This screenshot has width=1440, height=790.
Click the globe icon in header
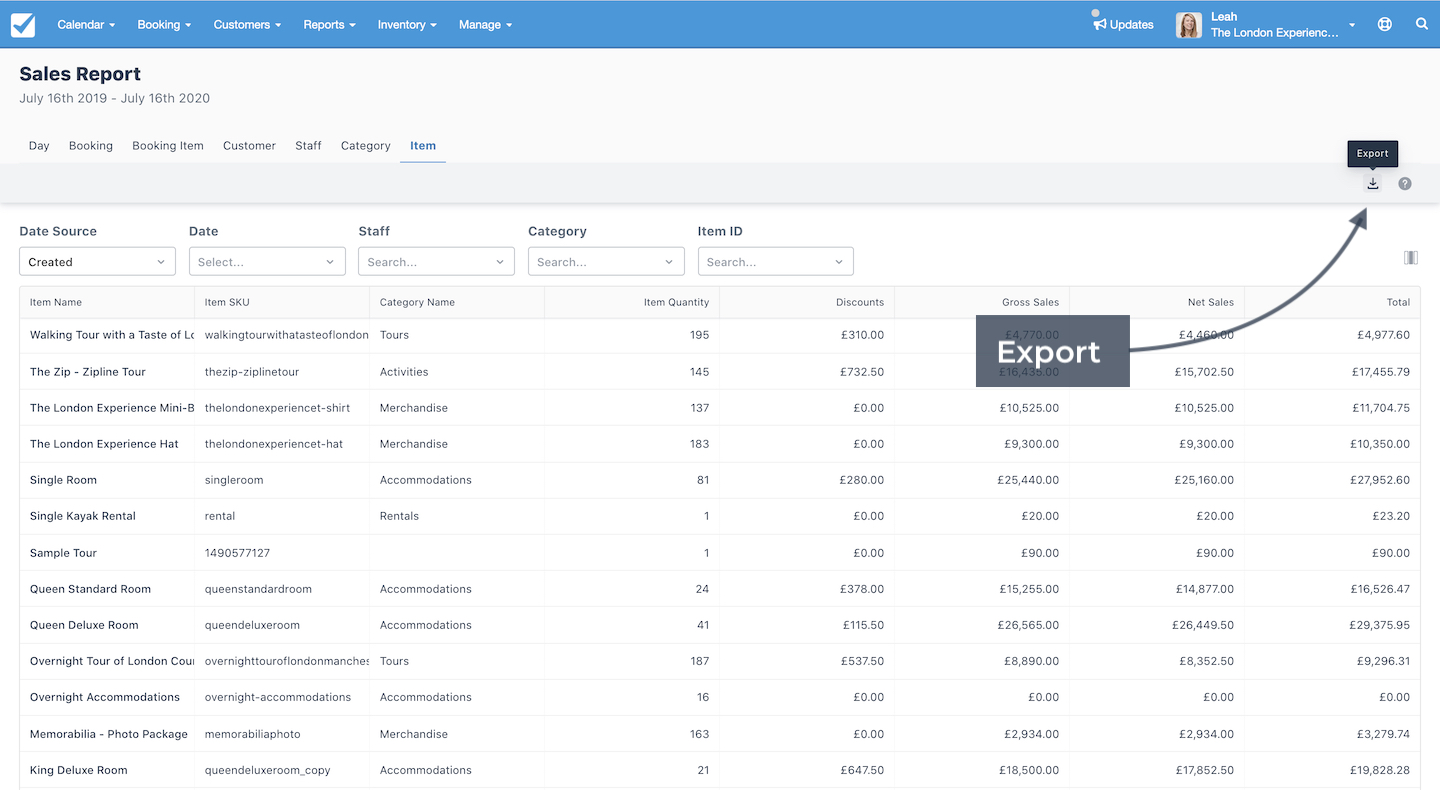point(1385,25)
